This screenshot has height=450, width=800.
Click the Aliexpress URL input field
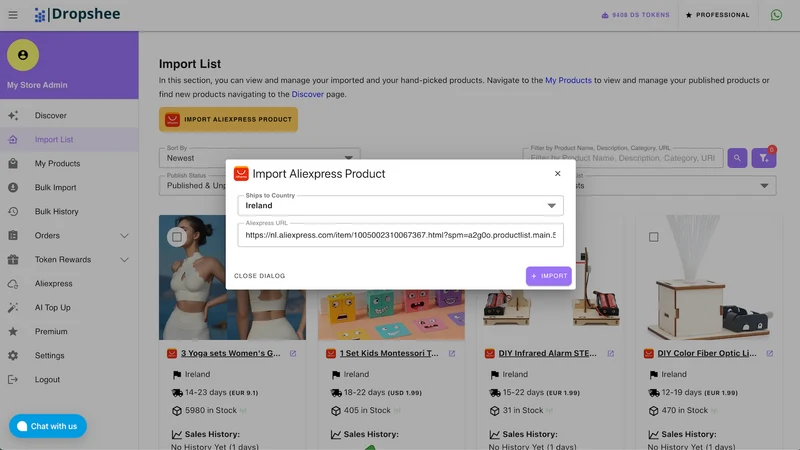[x=401, y=235]
